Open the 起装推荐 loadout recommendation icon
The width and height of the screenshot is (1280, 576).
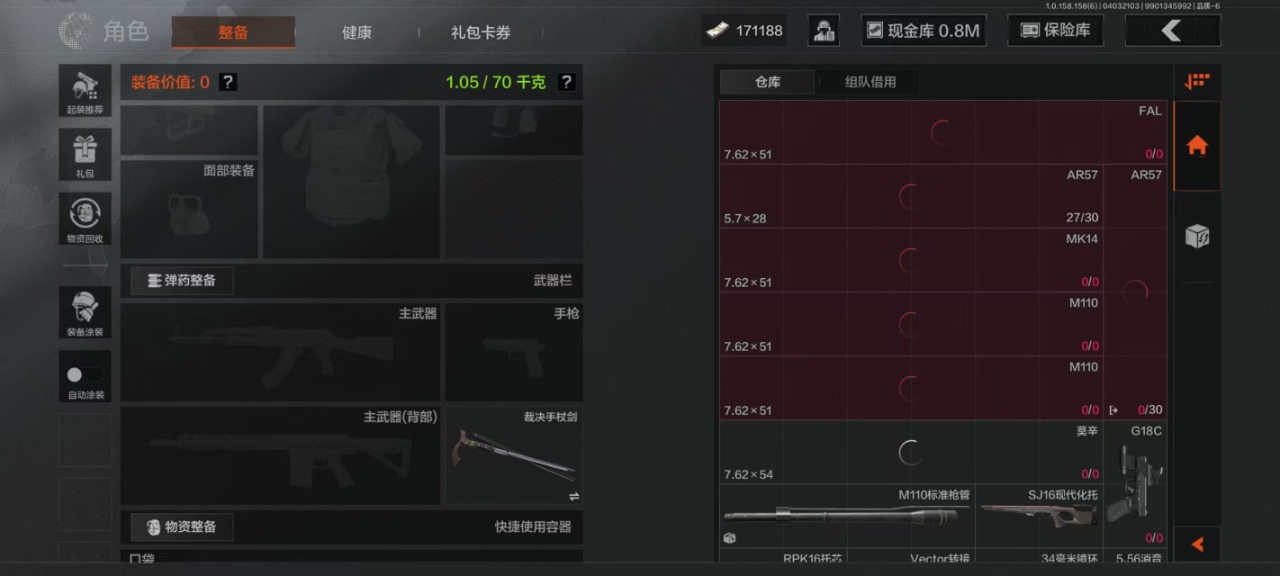point(85,91)
